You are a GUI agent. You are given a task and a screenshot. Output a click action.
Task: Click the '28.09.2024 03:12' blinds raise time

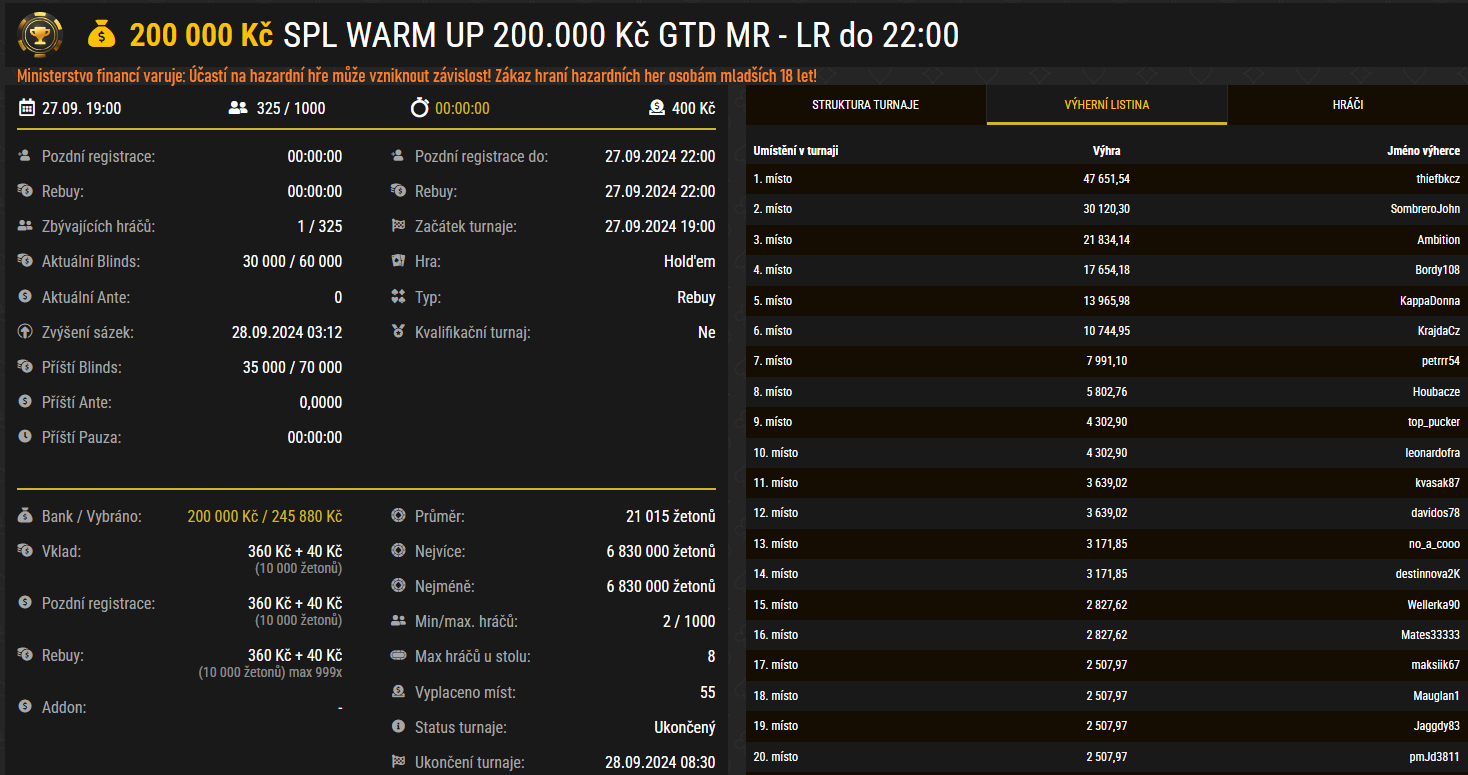pyautogui.click(x=287, y=332)
